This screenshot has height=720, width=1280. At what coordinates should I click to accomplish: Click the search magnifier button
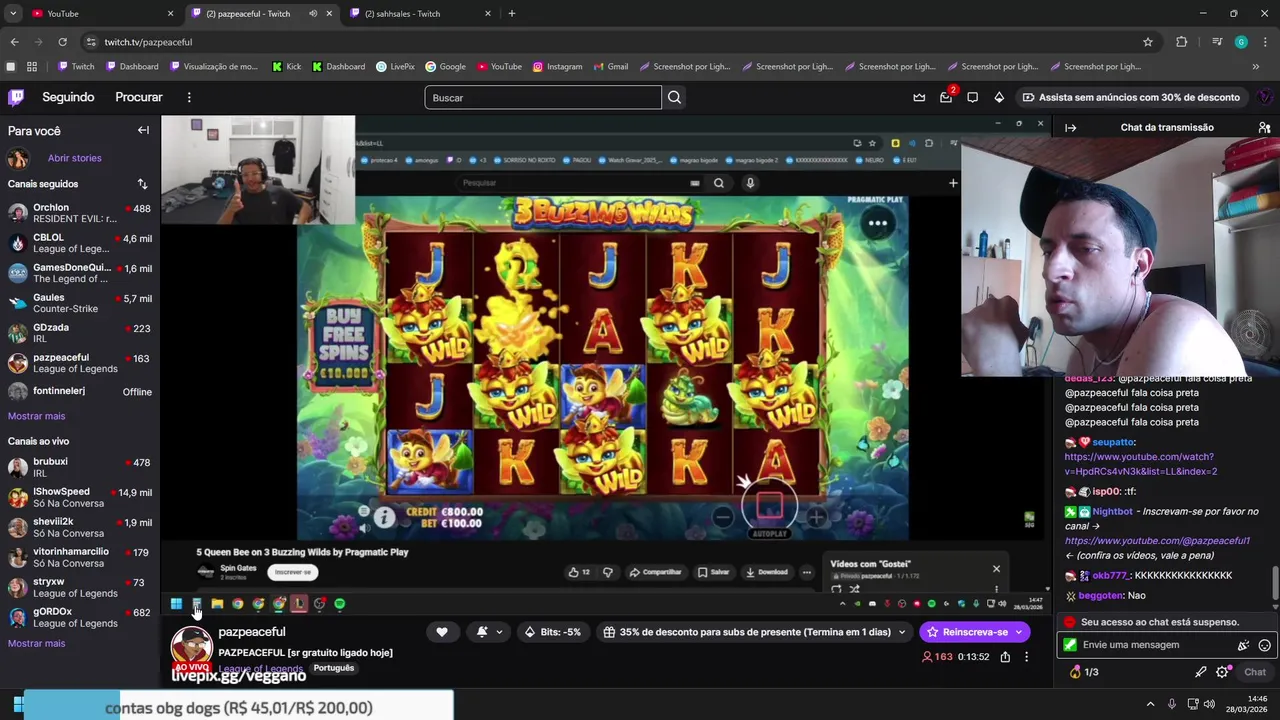point(674,97)
